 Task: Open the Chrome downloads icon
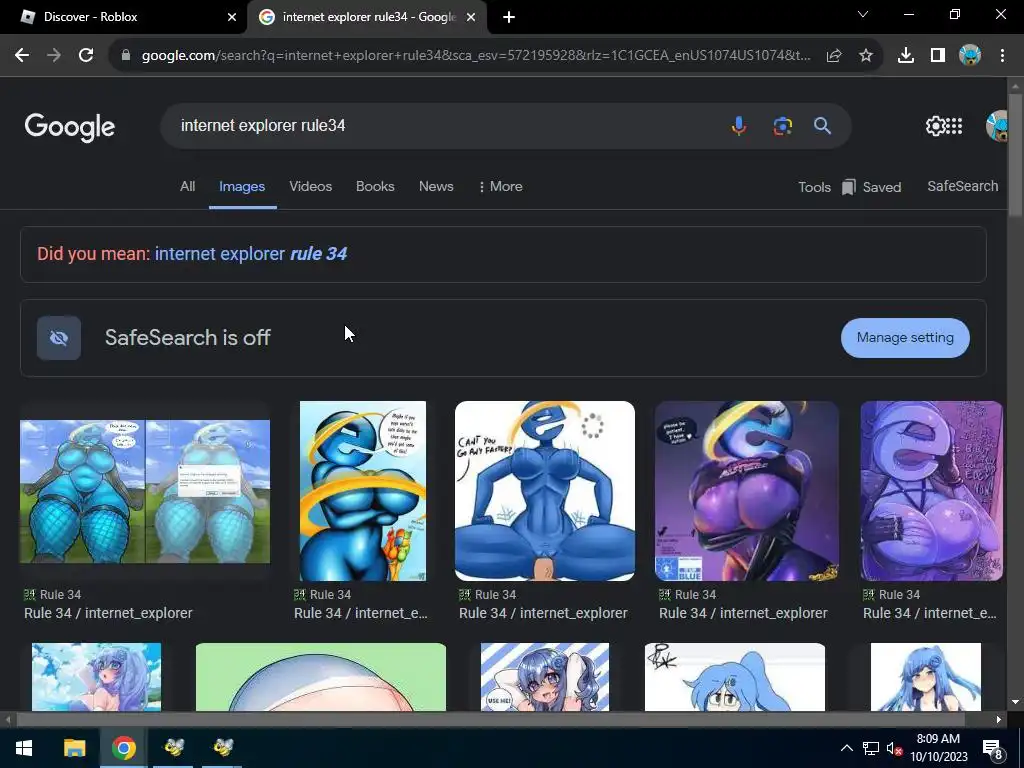pyautogui.click(x=906, y=56)
